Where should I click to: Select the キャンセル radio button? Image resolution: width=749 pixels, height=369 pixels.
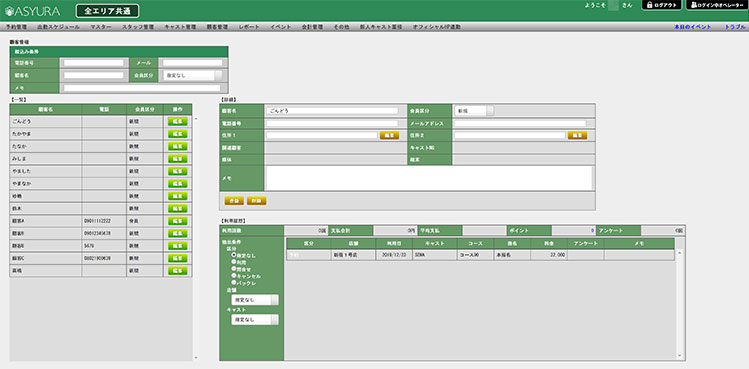point(234,276)
